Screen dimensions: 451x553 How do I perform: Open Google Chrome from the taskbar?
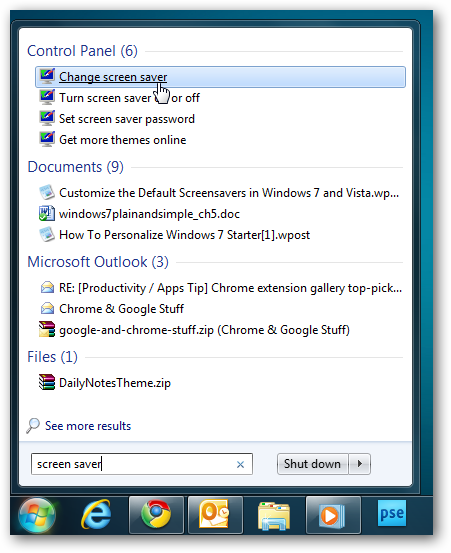[156, 515]
